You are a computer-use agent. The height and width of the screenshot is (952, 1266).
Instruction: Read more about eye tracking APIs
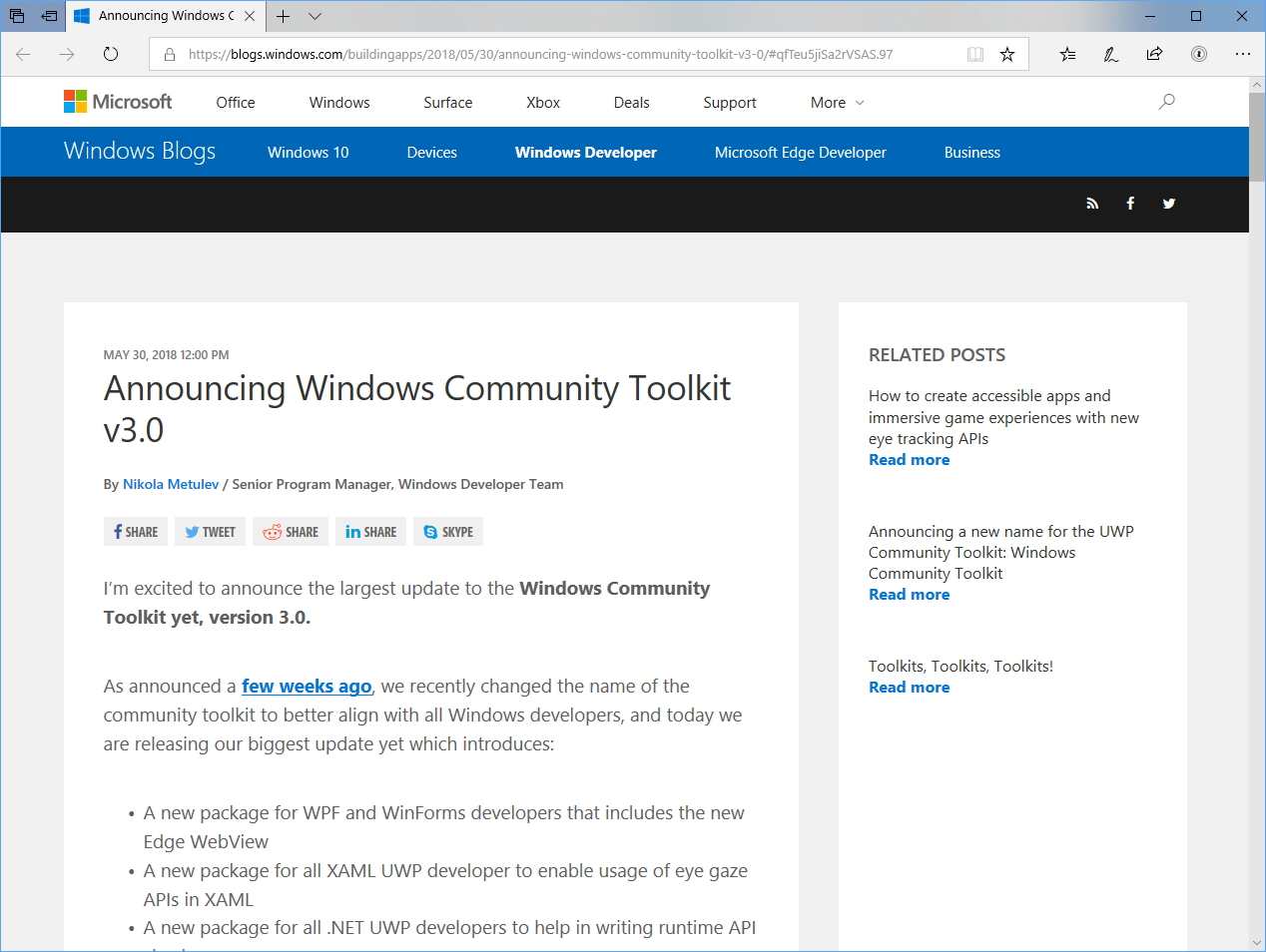[x=909, y=460]
